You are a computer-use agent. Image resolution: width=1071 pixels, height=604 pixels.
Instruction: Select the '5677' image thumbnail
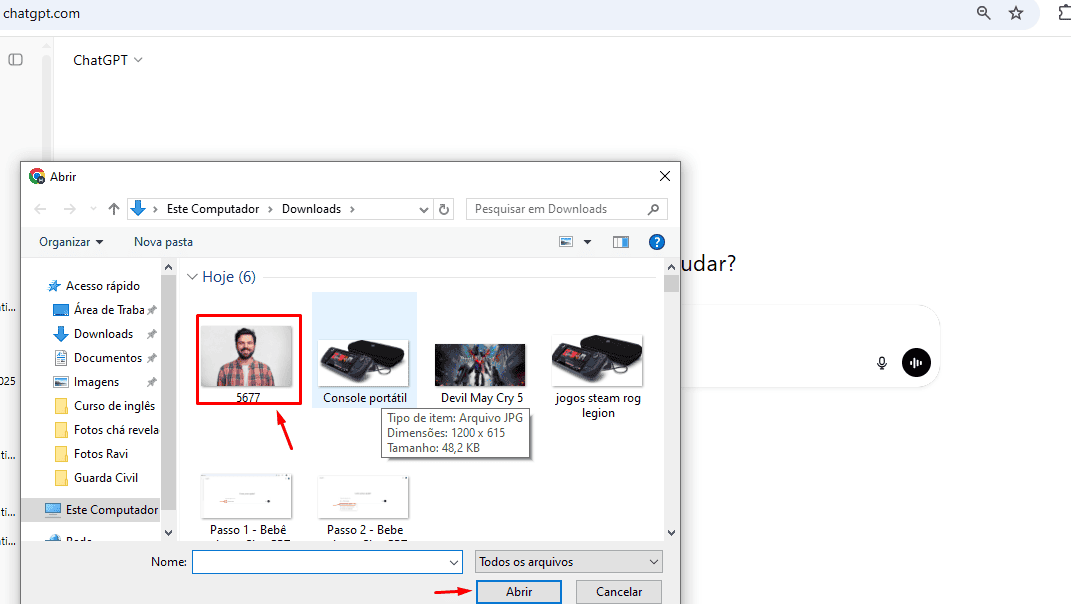(x=248, y=356)
